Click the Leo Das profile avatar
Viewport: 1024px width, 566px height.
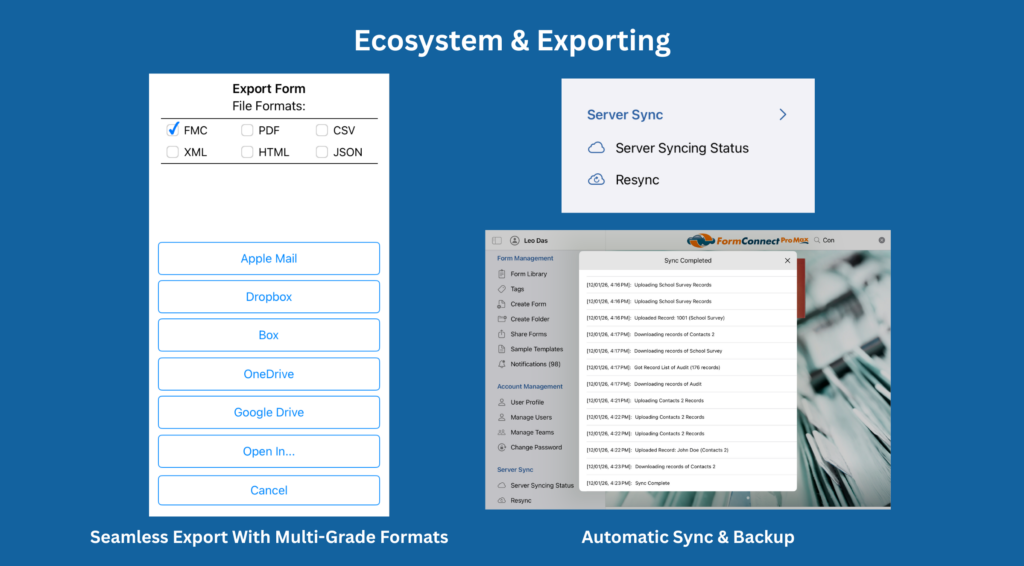point(515,240)
